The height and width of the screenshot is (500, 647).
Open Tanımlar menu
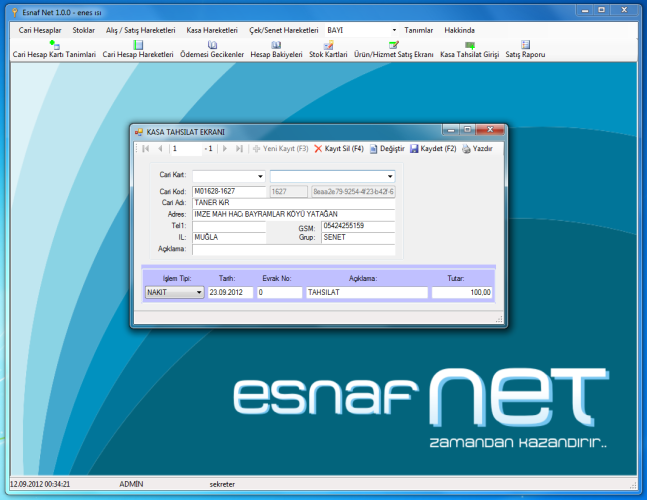pyautogui.click(x=418, y=30)
